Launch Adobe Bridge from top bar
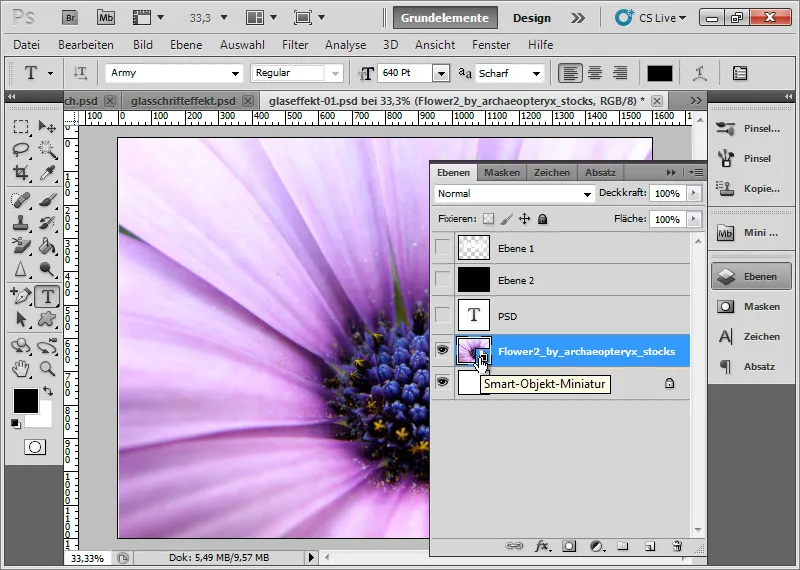Screen dimensions: 800x570 [x=70, y=18]
